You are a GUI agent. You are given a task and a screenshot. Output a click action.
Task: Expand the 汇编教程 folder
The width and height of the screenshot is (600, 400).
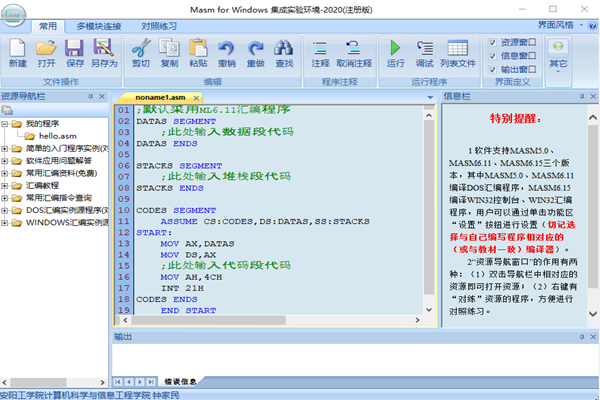tap(4, 186)
